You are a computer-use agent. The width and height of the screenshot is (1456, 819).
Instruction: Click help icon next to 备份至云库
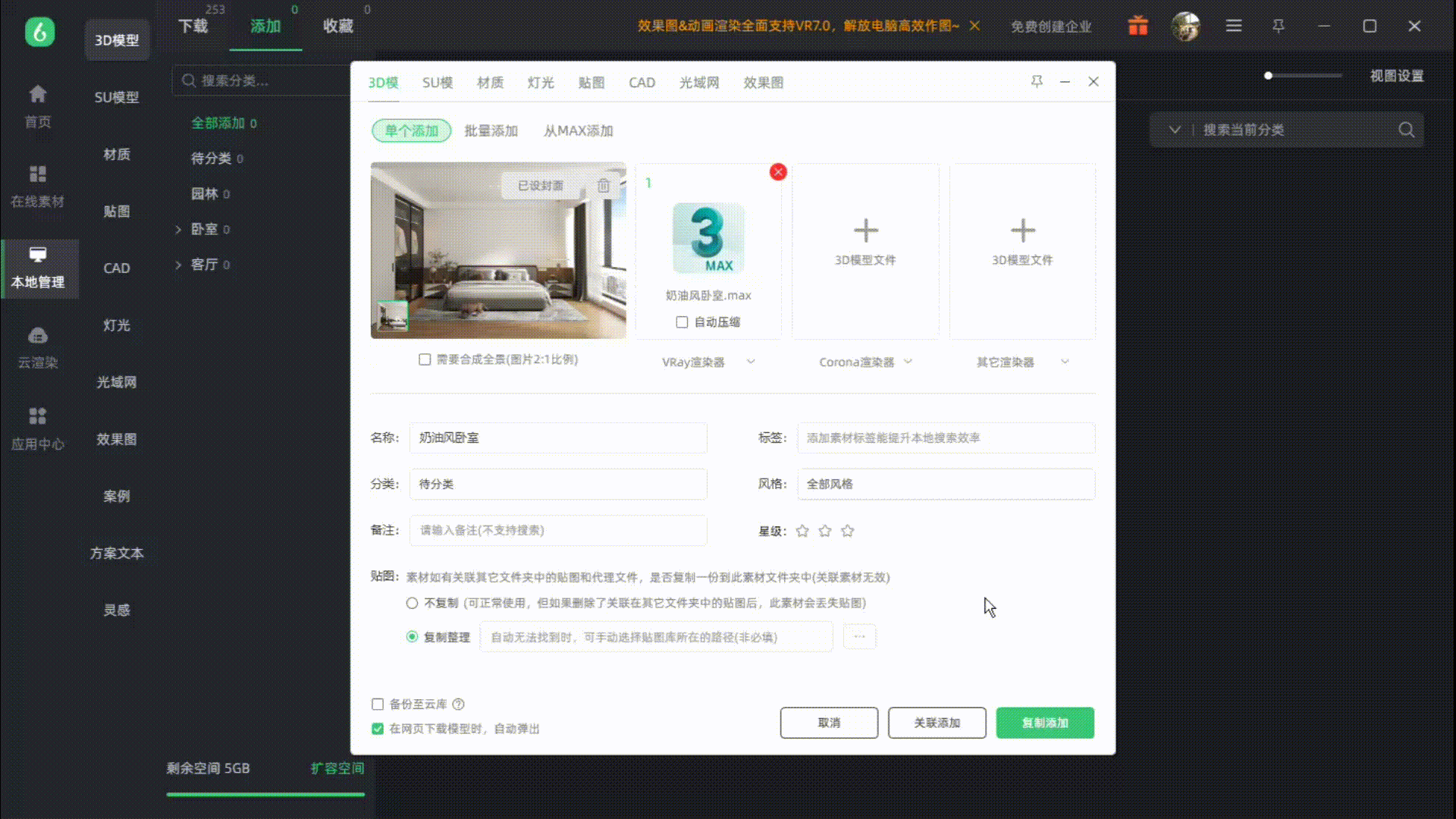coord(458,704)
